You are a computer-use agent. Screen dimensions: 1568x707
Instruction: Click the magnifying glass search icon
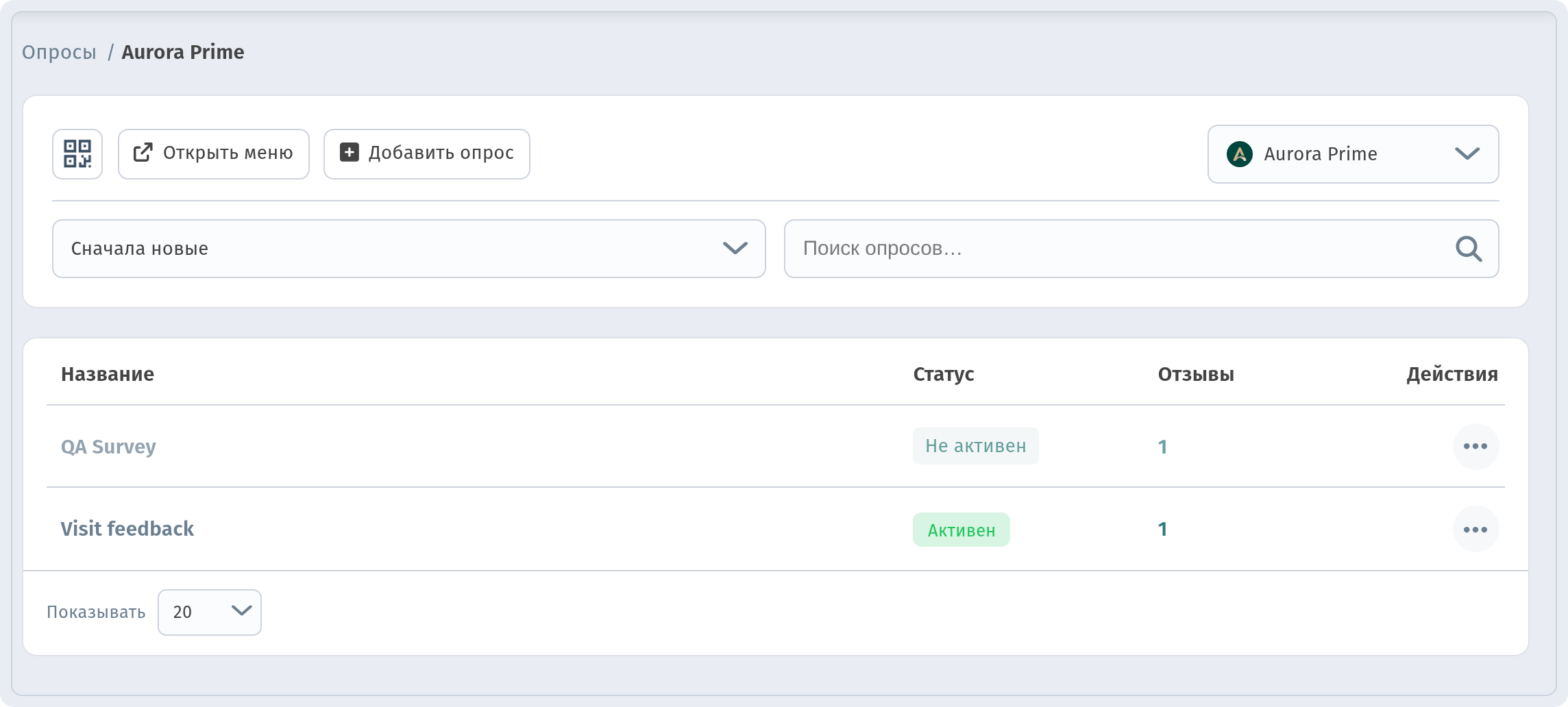1469,249
